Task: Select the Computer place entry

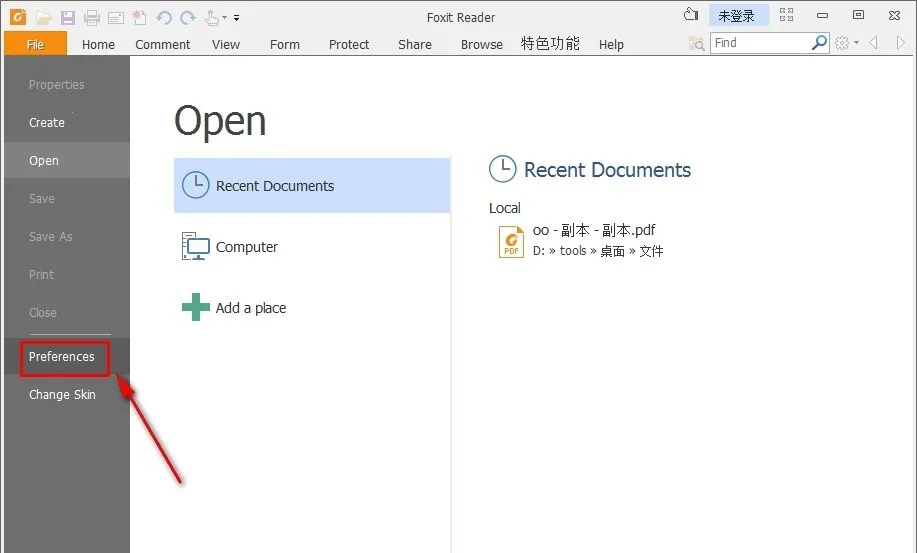Action: (x=312, y=247)
